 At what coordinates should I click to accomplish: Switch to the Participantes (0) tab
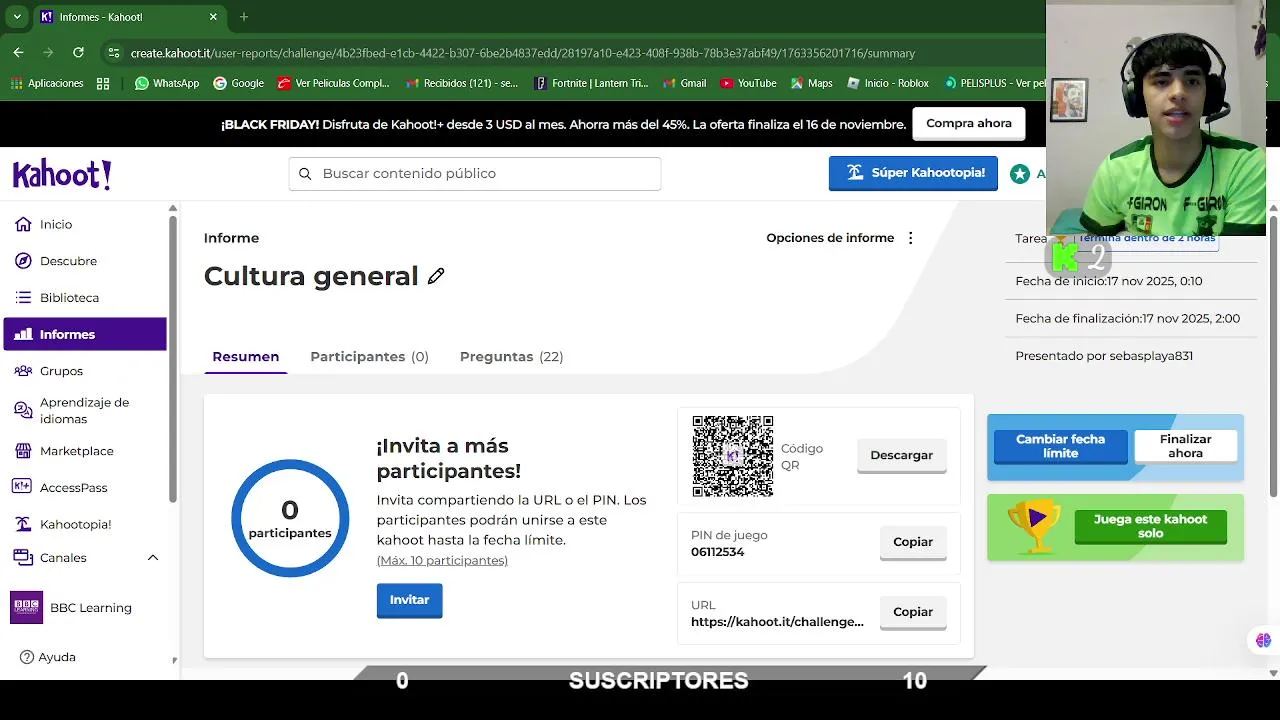pos(369,357)
